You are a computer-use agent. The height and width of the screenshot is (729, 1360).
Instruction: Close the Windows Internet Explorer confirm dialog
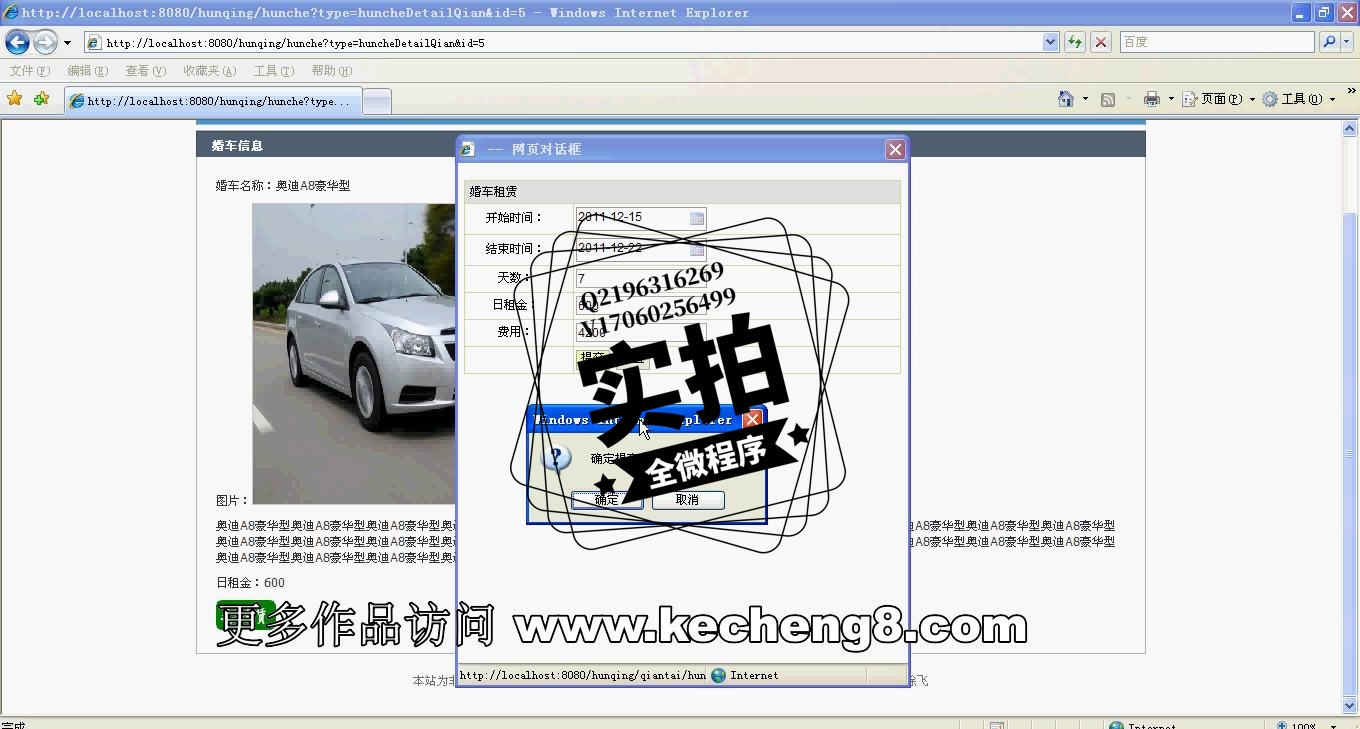pos(753,420)
